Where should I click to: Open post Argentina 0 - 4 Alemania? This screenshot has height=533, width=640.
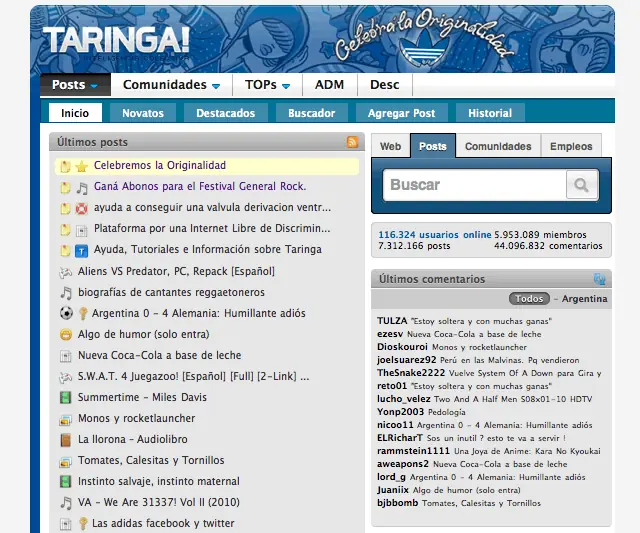(x=198, y=313)
